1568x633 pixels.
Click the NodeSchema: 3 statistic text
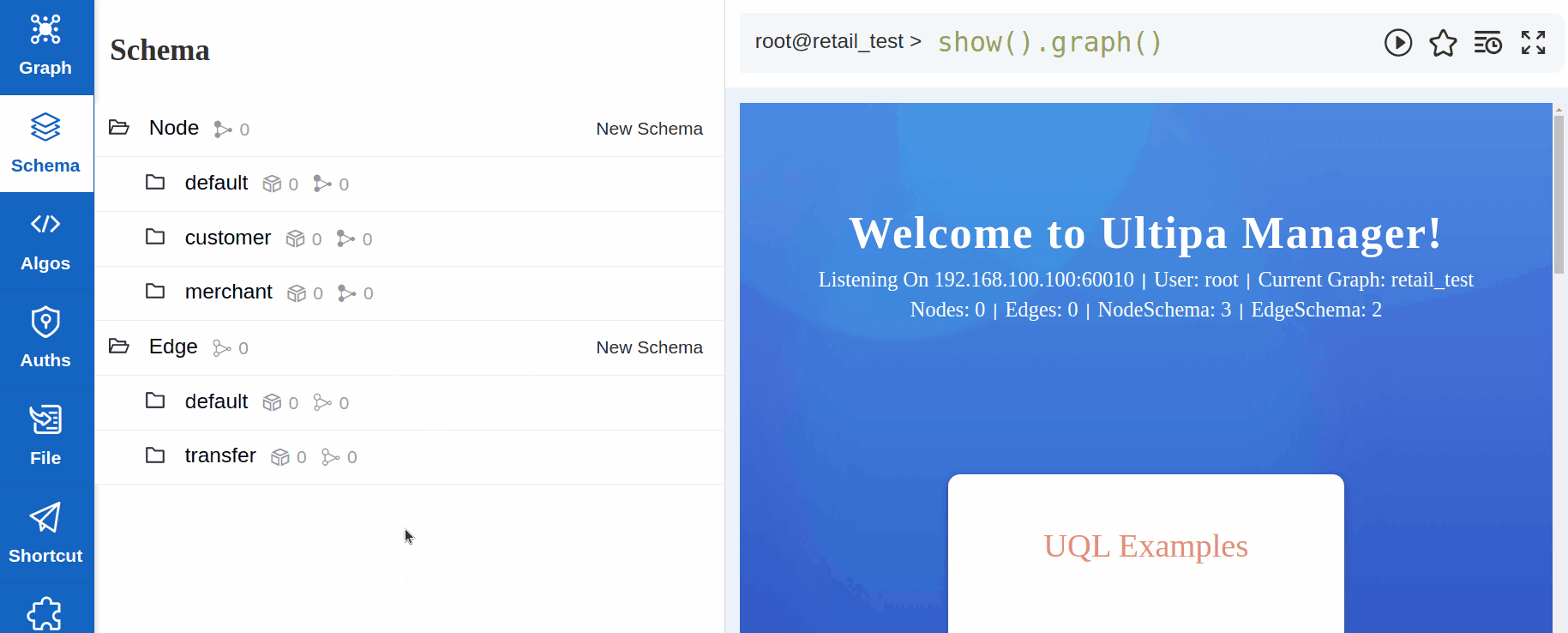point(1164,310)
